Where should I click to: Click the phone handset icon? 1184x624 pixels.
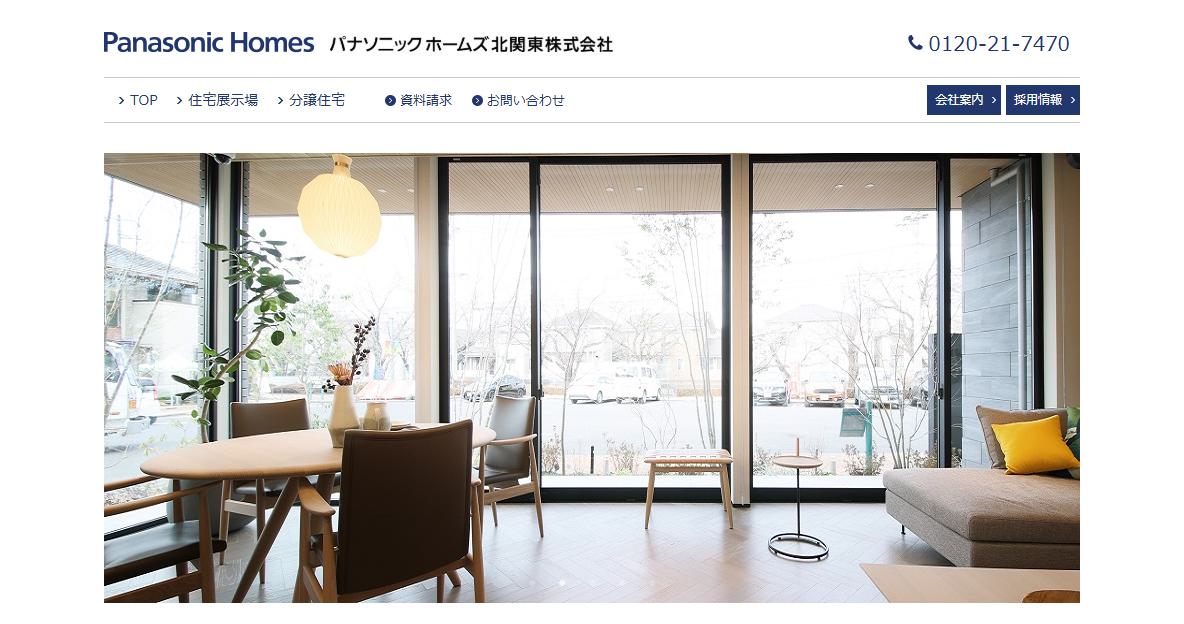point(915,43)
